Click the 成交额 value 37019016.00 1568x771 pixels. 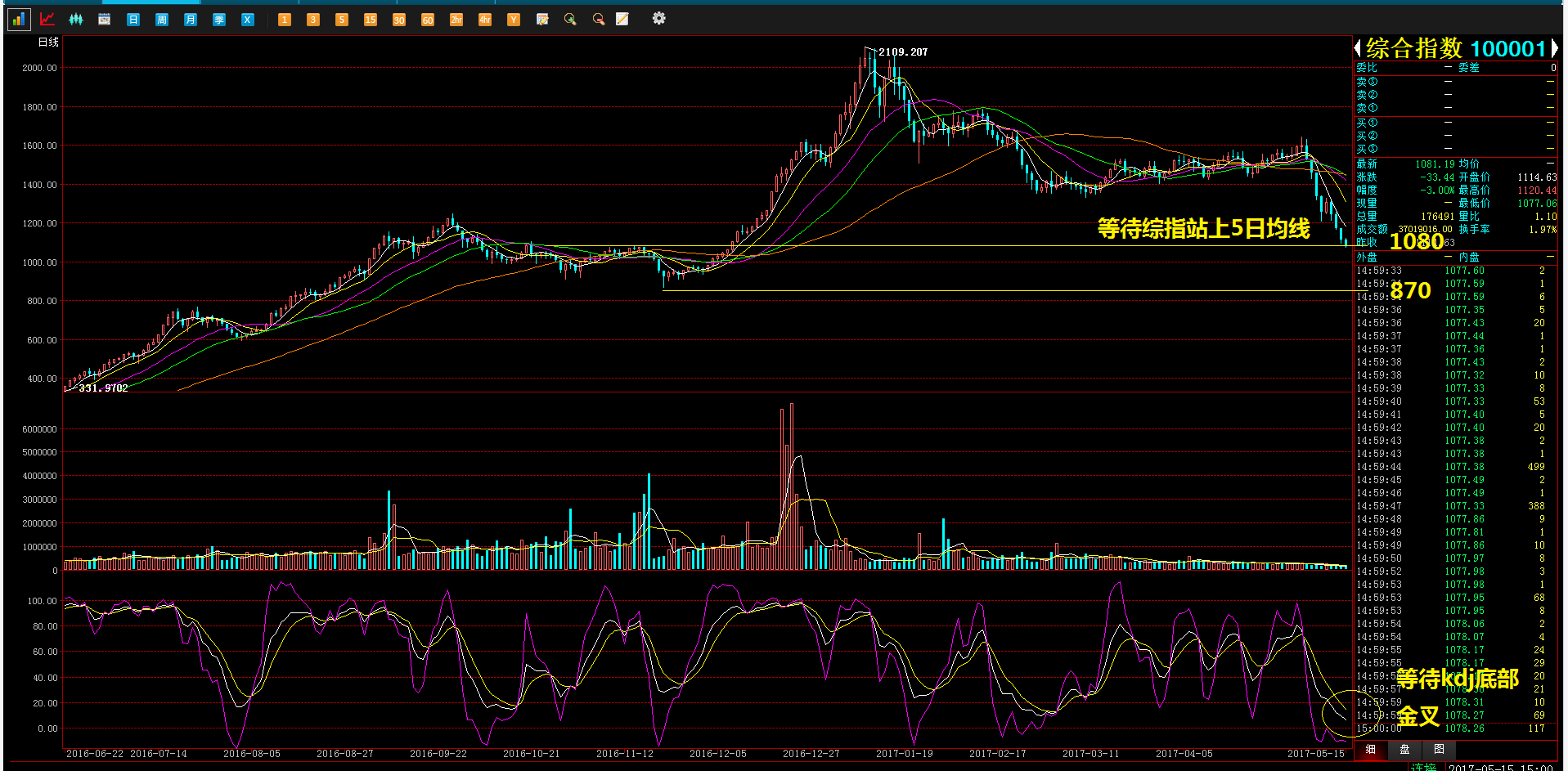pyautogui.click(x=1425, y=230)
